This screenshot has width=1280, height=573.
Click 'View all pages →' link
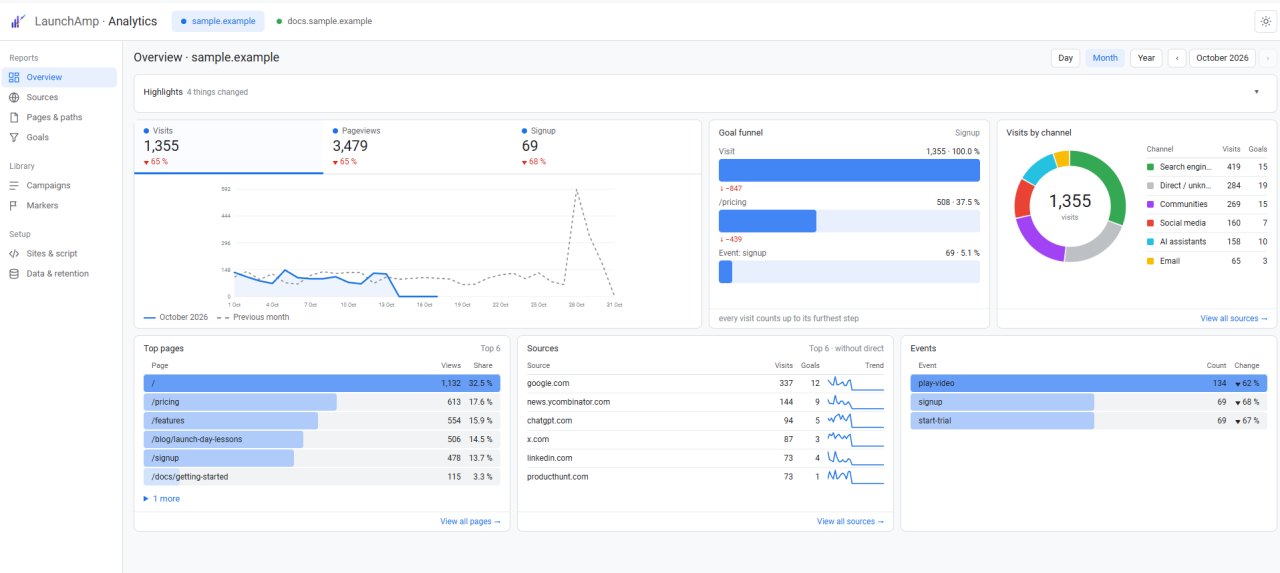(x=470, y=521)
